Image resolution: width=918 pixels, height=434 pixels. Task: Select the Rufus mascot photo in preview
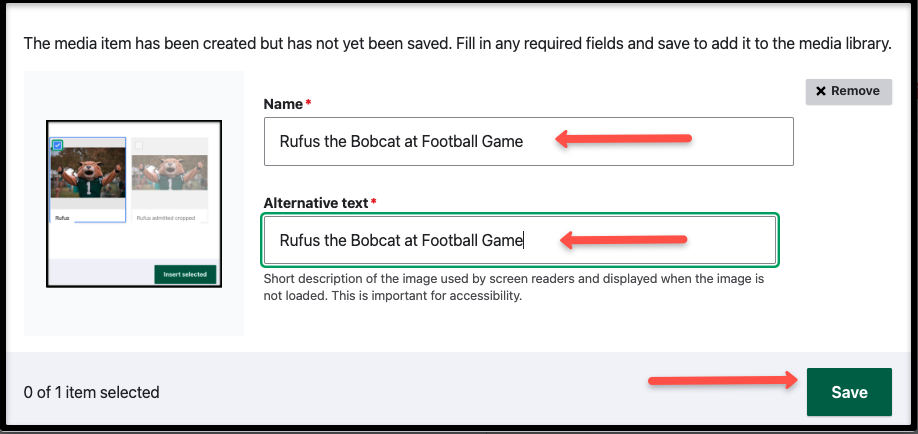pyautogui.click(x=88, y=172)
